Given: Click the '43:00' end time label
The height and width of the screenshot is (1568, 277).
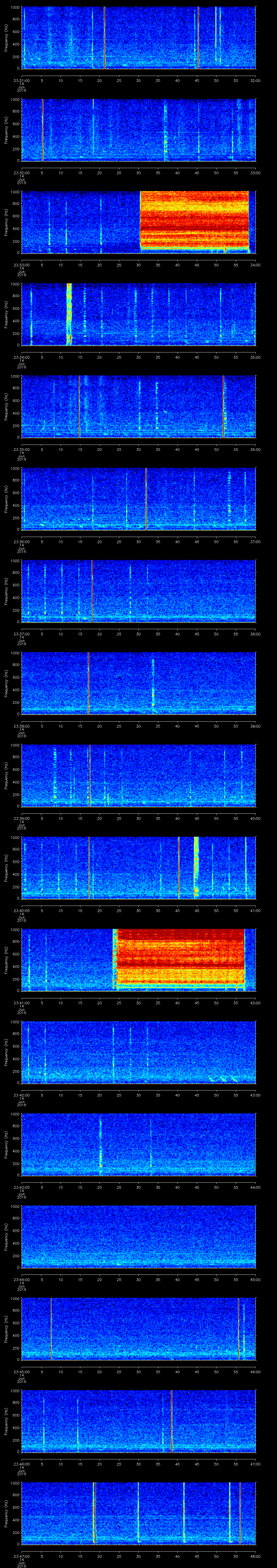Looking at the screenshot, I should (x=255, y=1096).
